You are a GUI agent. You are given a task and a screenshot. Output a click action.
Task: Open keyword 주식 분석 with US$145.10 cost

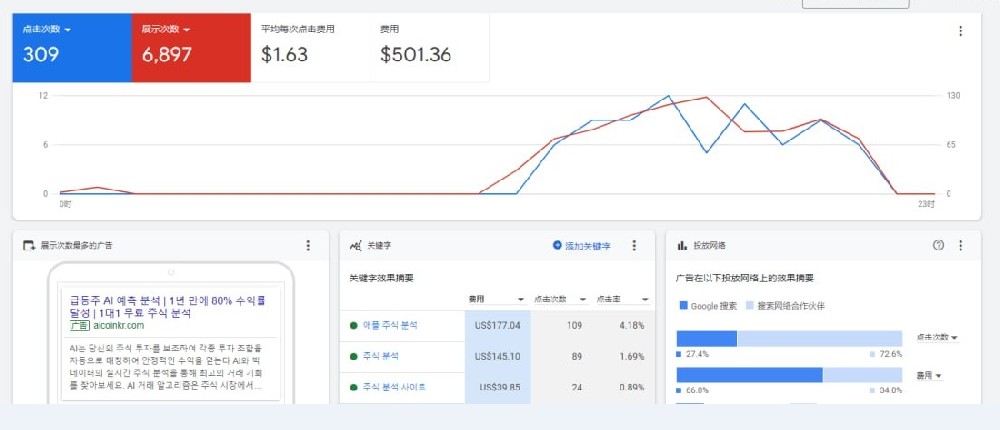click(x=381, y=356)
